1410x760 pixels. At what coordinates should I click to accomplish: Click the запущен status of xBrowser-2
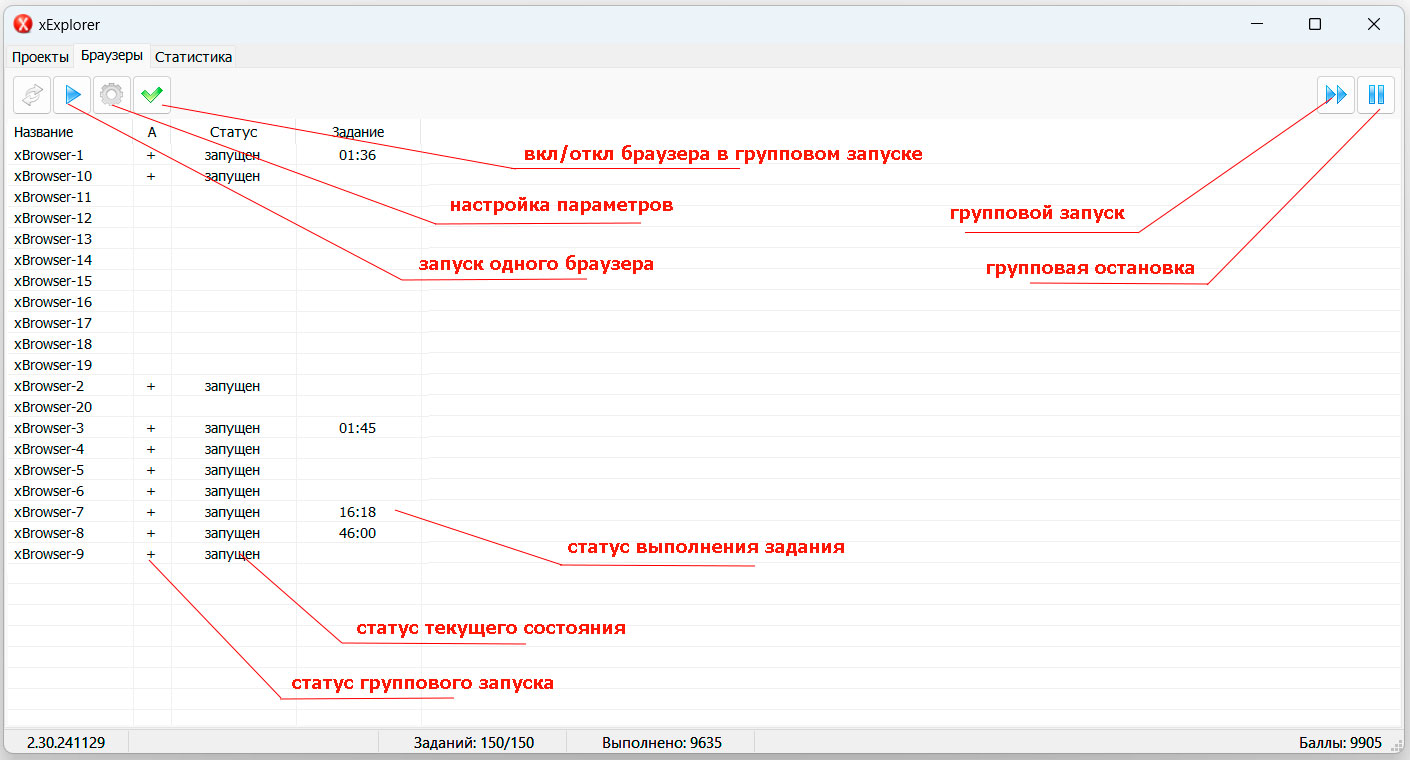click(233, 386)
